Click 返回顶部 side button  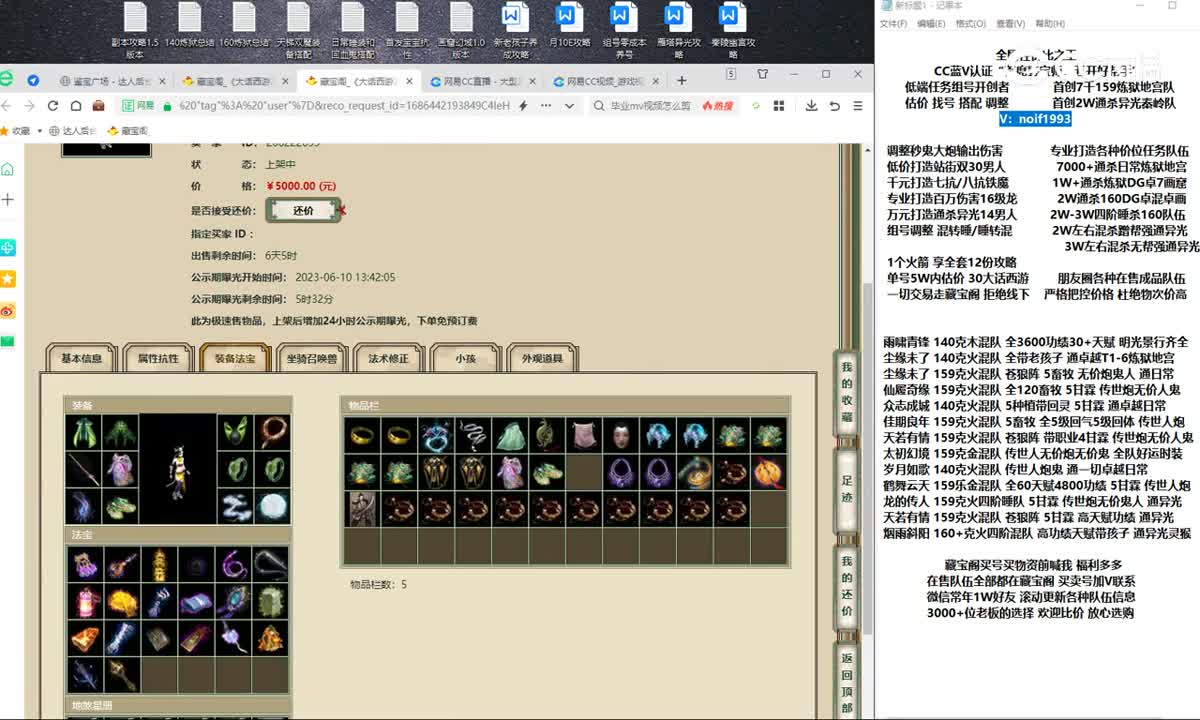point(847,682)
